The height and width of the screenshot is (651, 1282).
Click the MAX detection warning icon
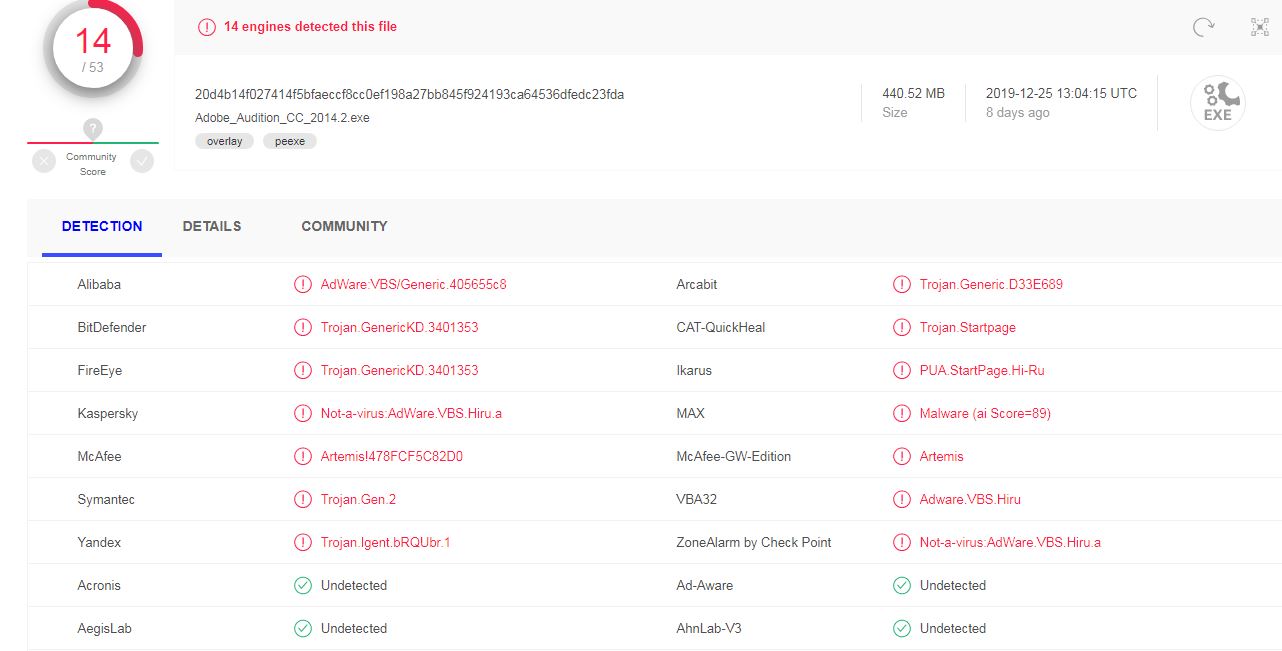coord(902,413)
